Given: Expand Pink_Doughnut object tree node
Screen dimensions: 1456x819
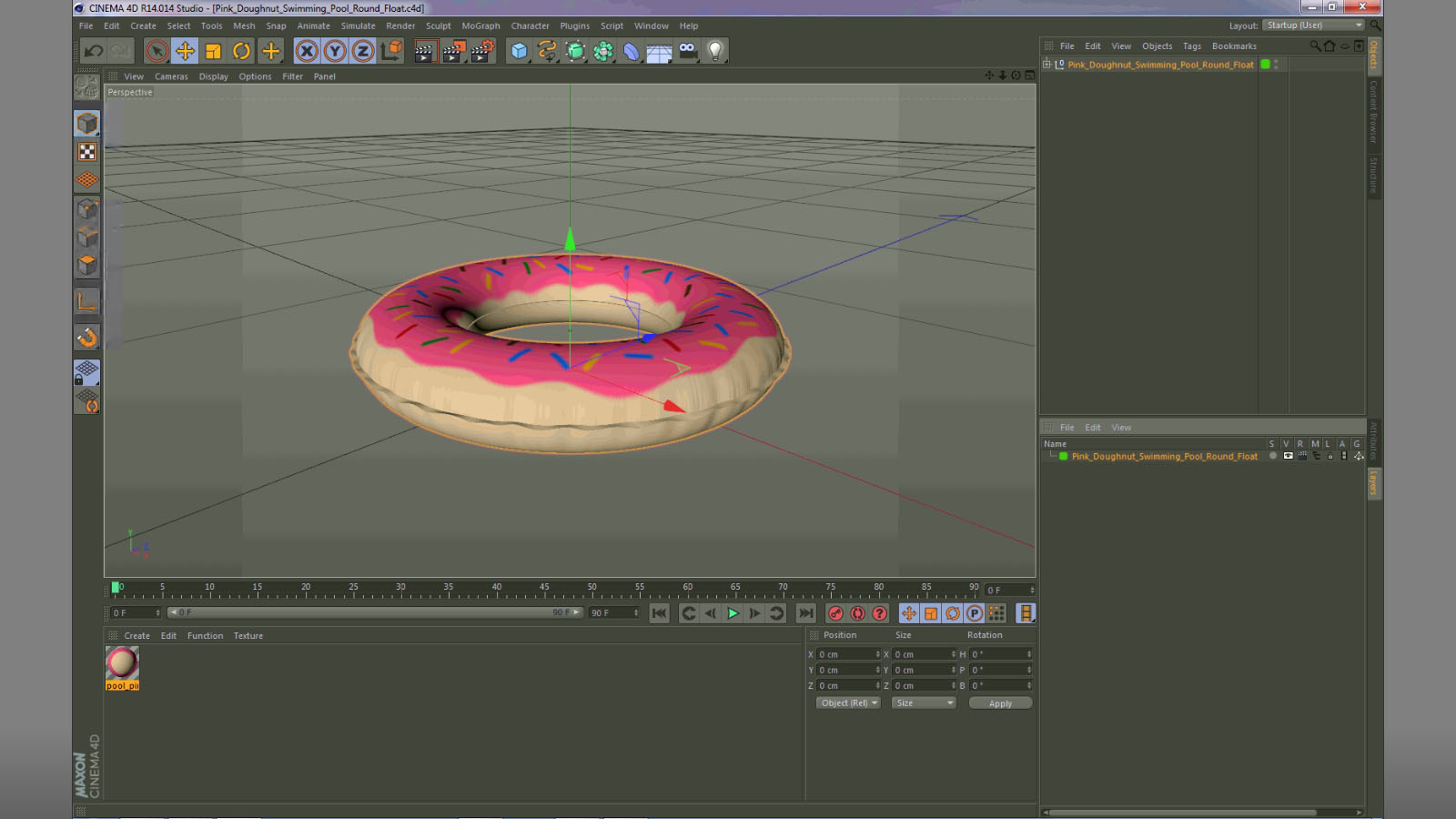Looking at the screenshot, I should [x=1047, y=65].
